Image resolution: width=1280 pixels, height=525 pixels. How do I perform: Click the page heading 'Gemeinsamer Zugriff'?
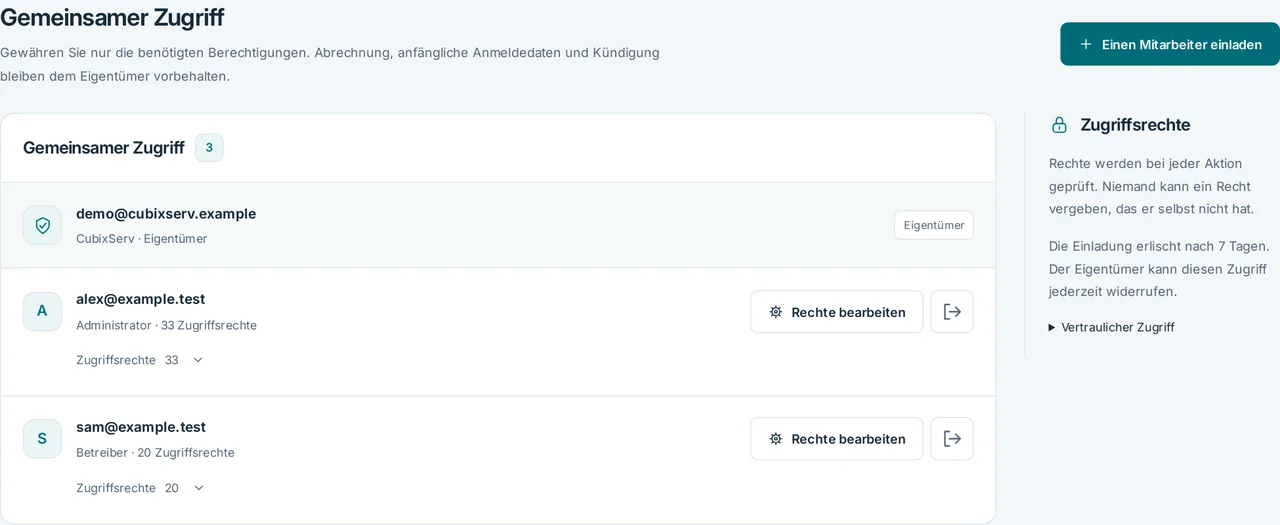(x=112, y=17)
